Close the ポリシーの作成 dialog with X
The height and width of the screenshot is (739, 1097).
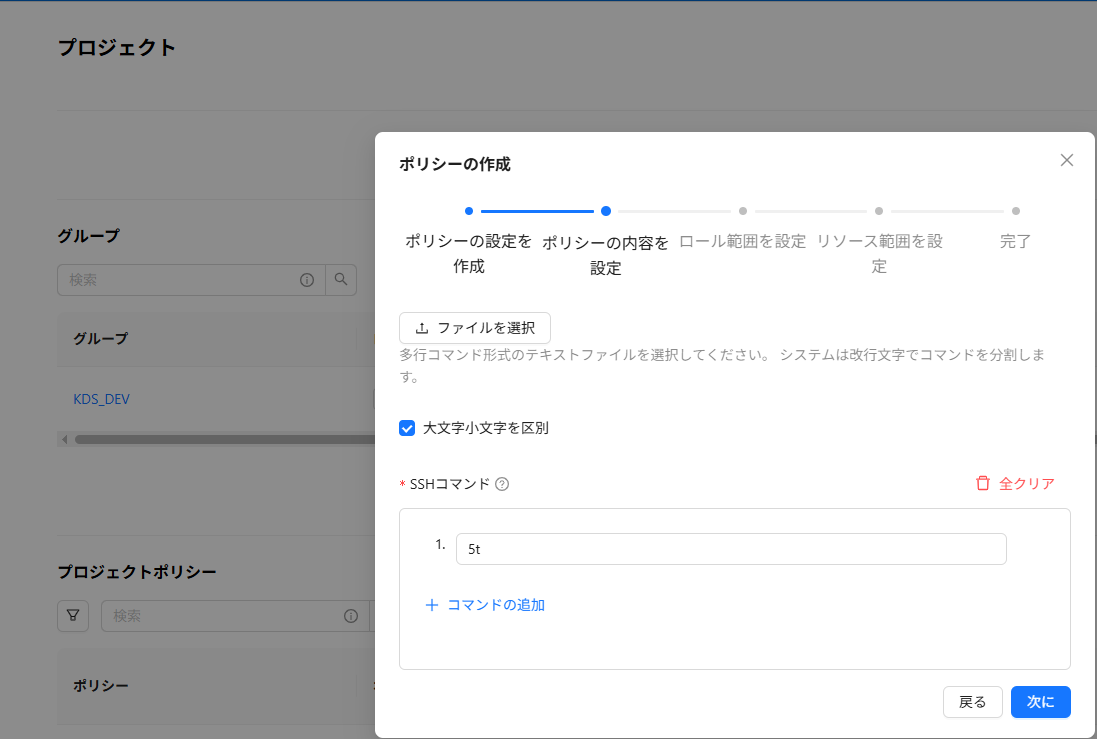(1066, 160)
